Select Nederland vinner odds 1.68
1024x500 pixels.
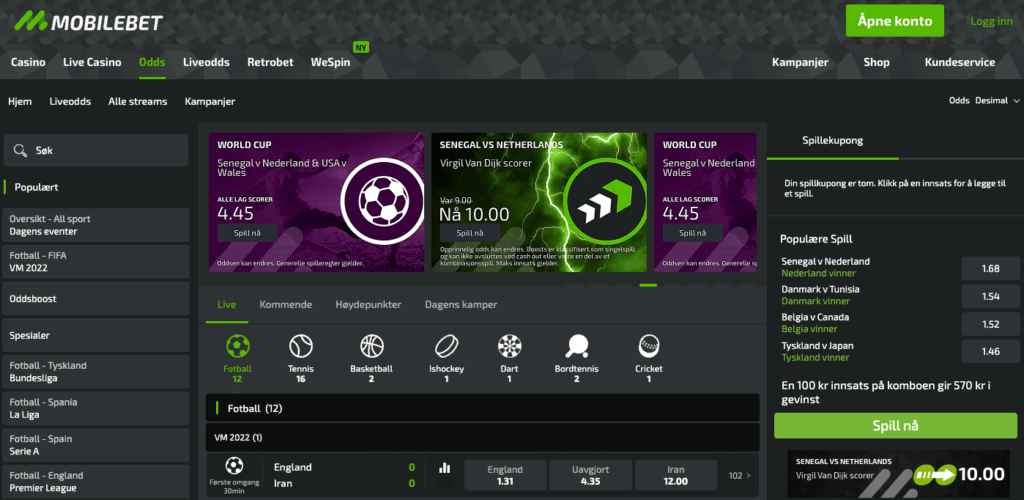point(990,268)
